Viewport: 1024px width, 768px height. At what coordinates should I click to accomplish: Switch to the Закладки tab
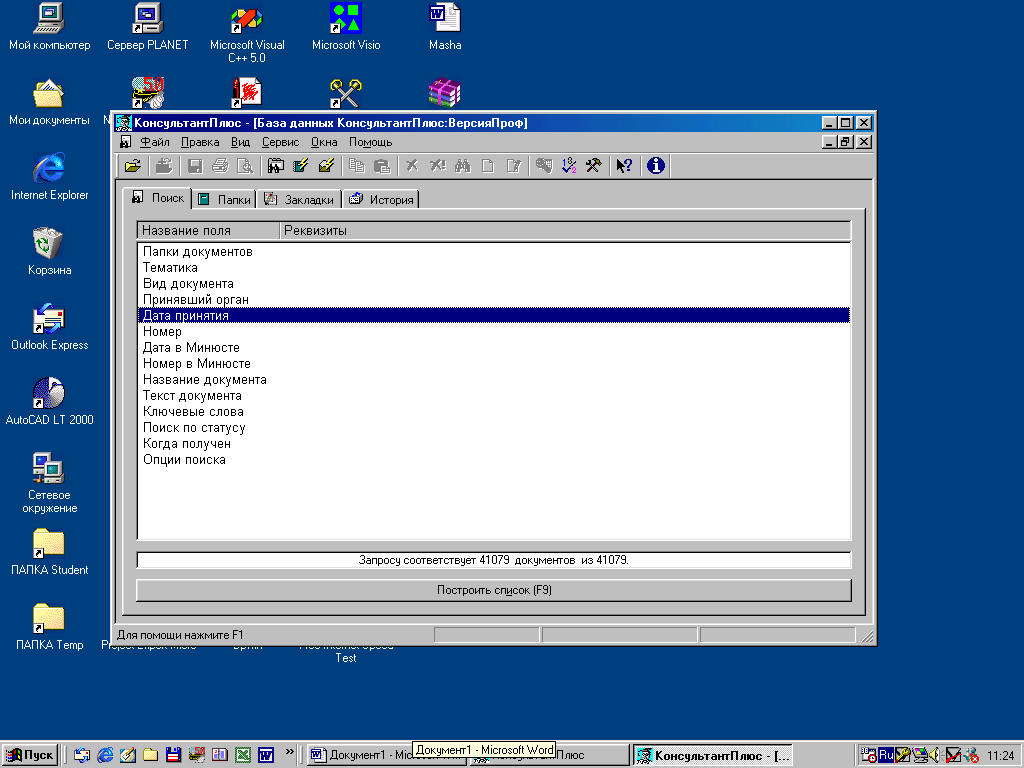(299, 200)
